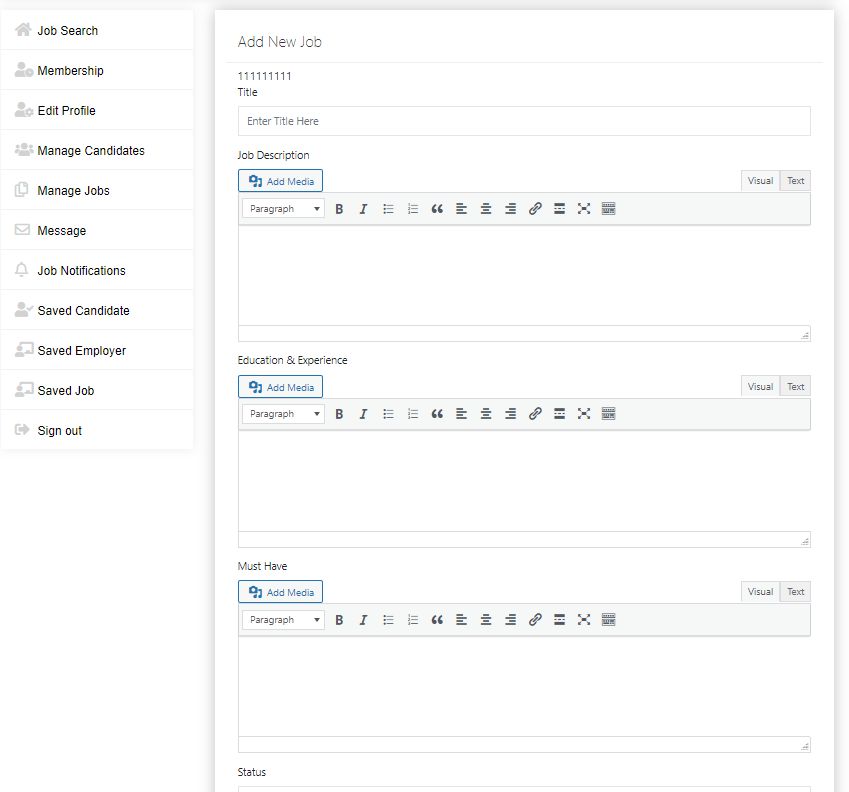Screen dimensions: 849x792
Task: Center align text in Must Have editor
Action: click(486, 620)
